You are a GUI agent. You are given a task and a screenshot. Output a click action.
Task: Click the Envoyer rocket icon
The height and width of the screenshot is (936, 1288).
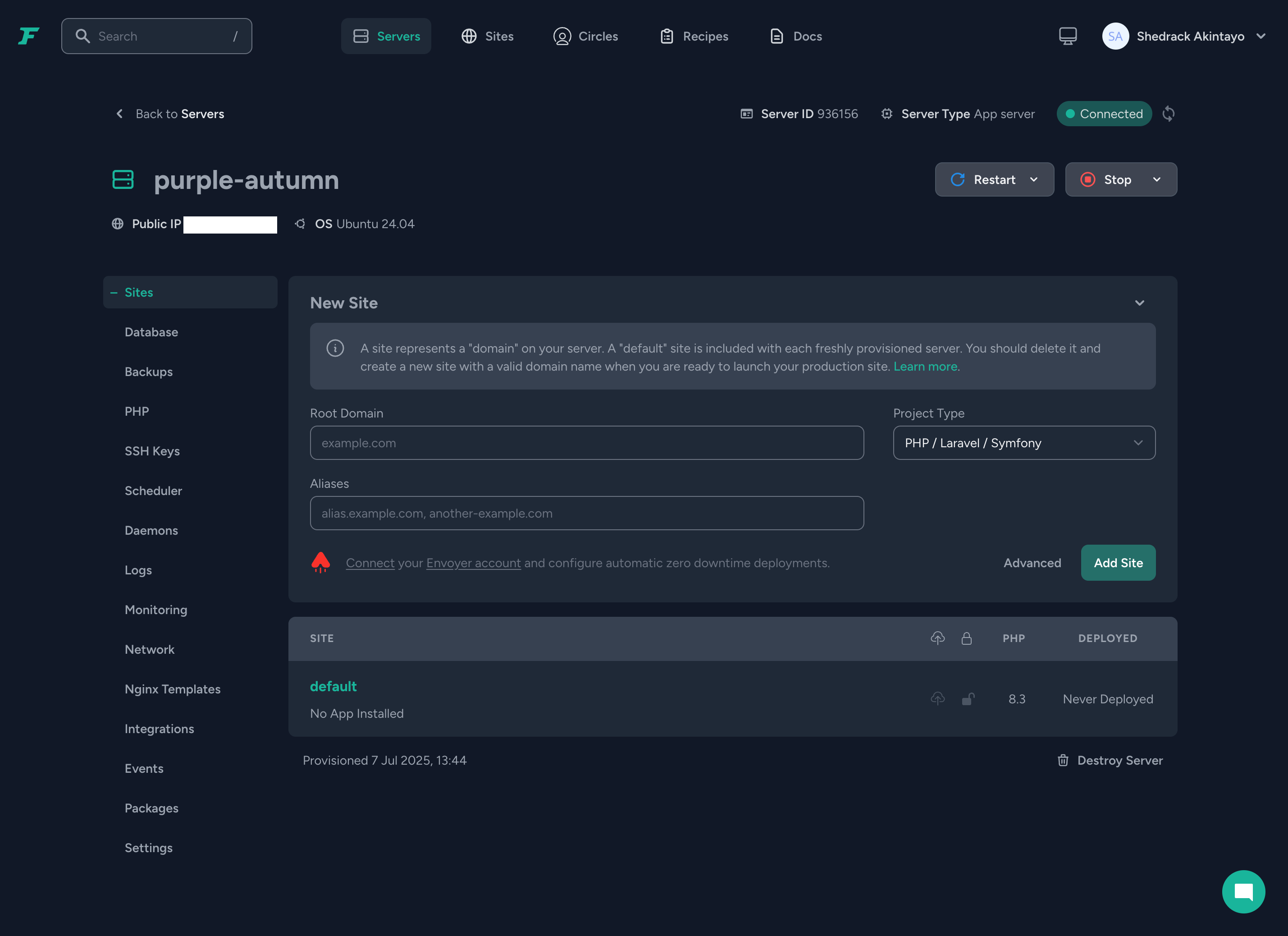coord(321,563)
